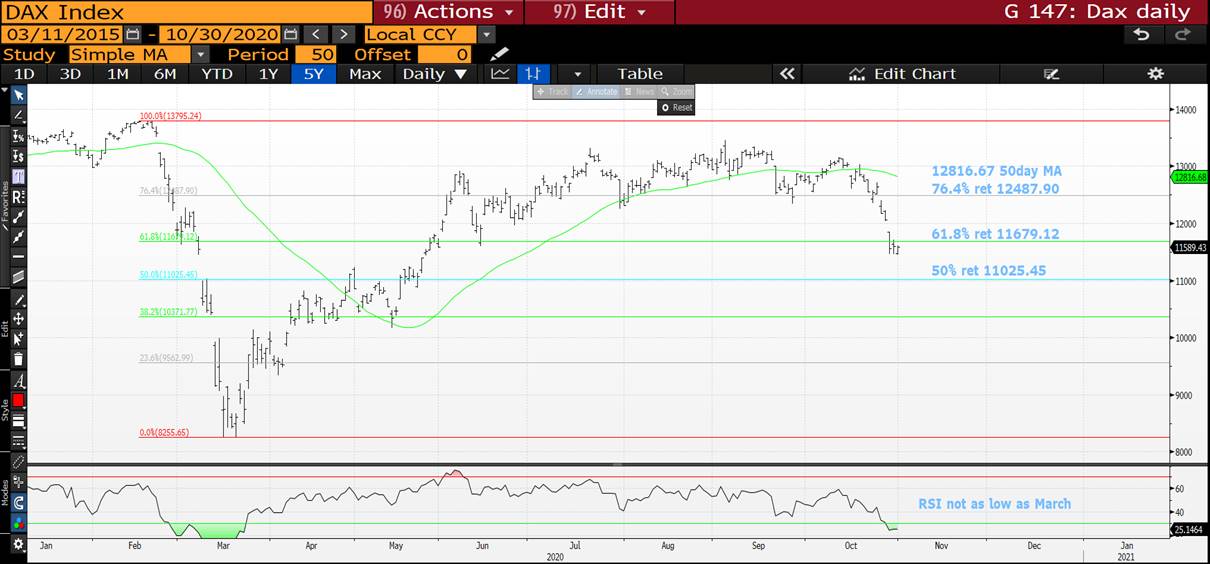
Task: Open calendar picker for start date
Action: pyautogui.click(x=134, y=34)
